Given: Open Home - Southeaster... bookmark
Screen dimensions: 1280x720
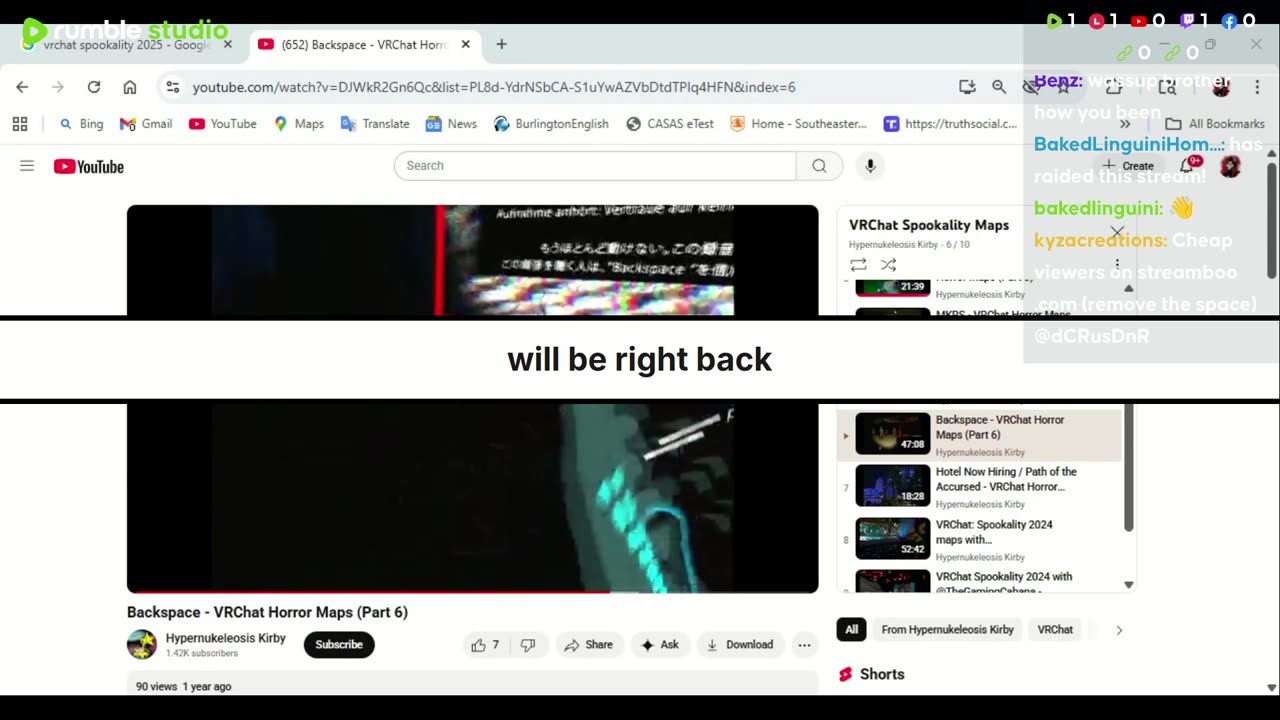Looking at the screenshot, I should pyautogui.click(x=798, y=124).
